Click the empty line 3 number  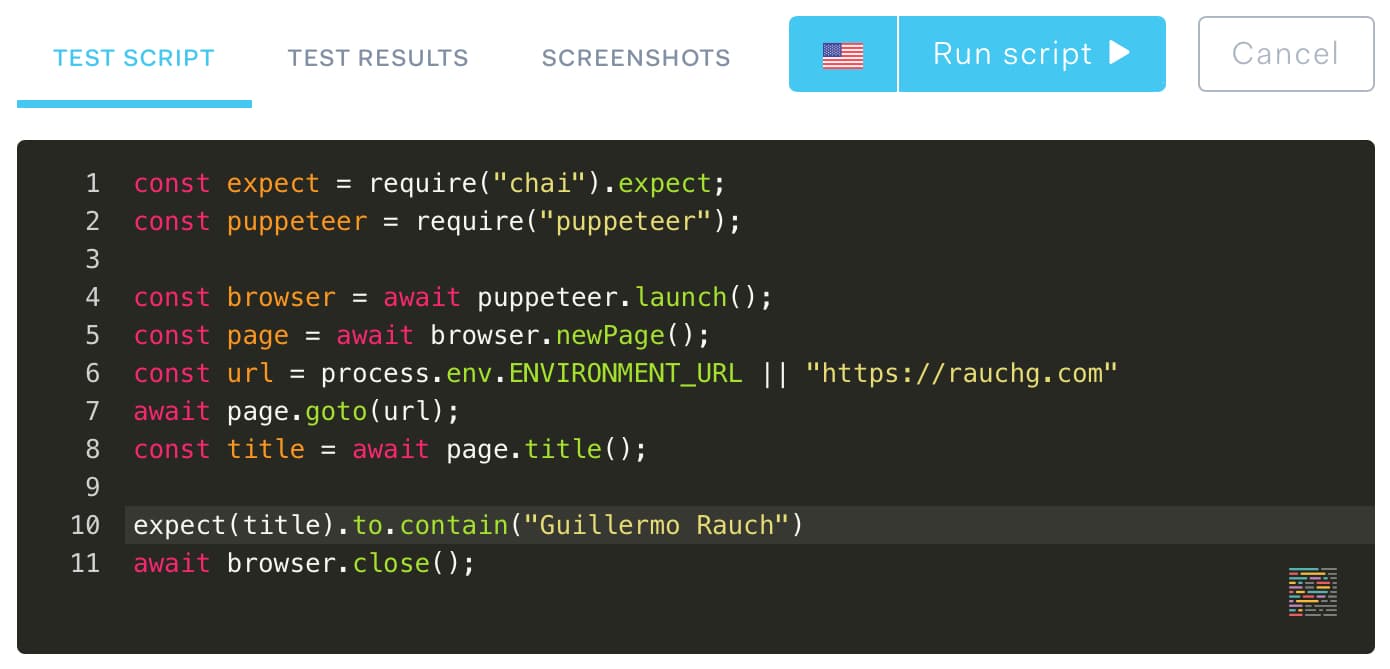(x=93, y=259)
